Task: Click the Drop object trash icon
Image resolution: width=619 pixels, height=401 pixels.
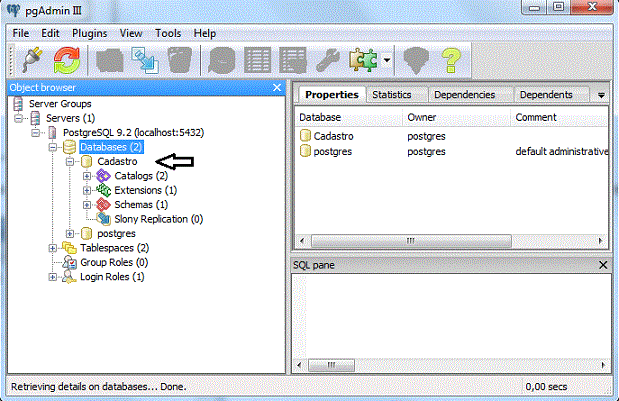Action: [180, 60]
